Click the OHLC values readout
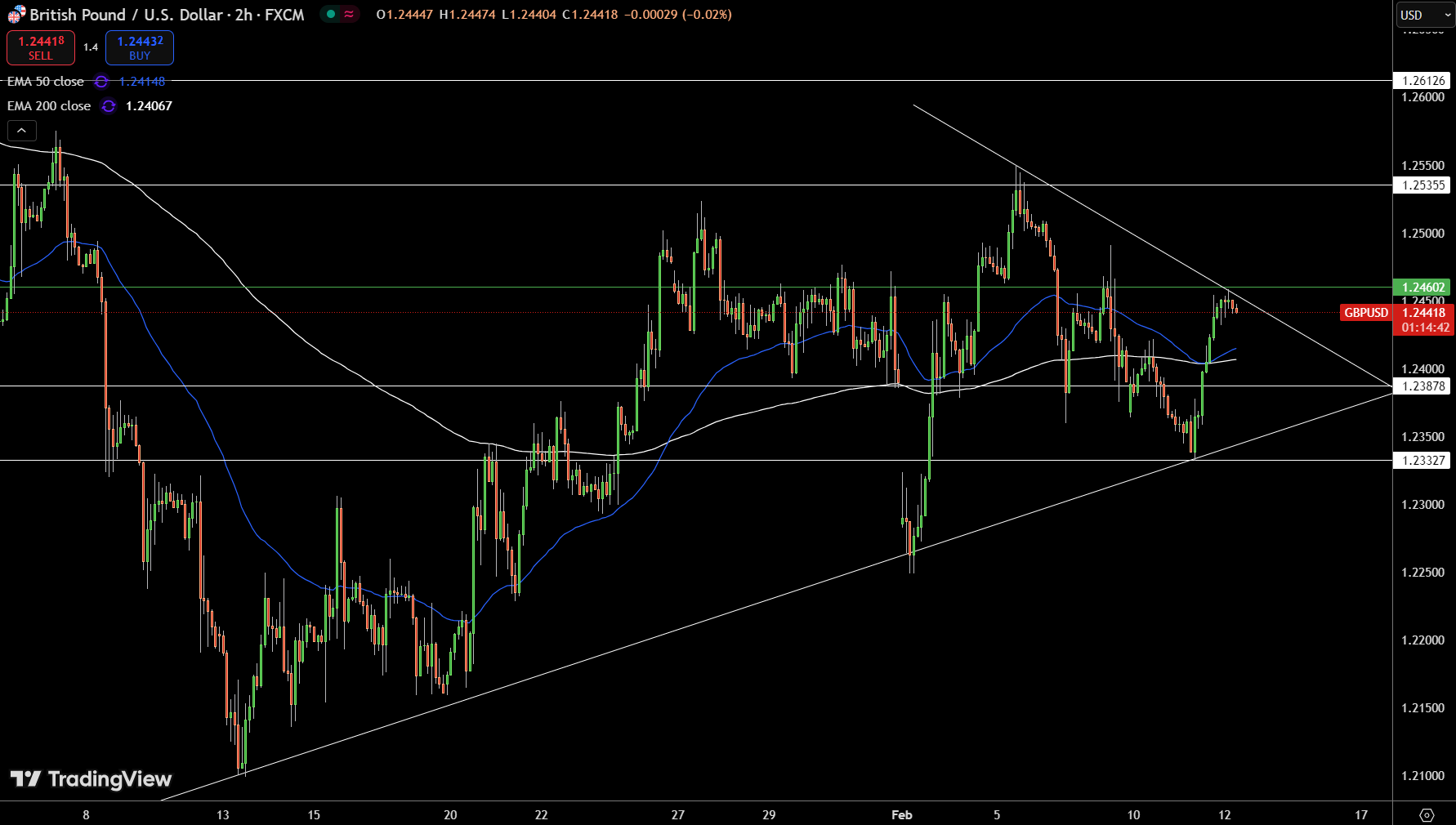 pos(554,15)
